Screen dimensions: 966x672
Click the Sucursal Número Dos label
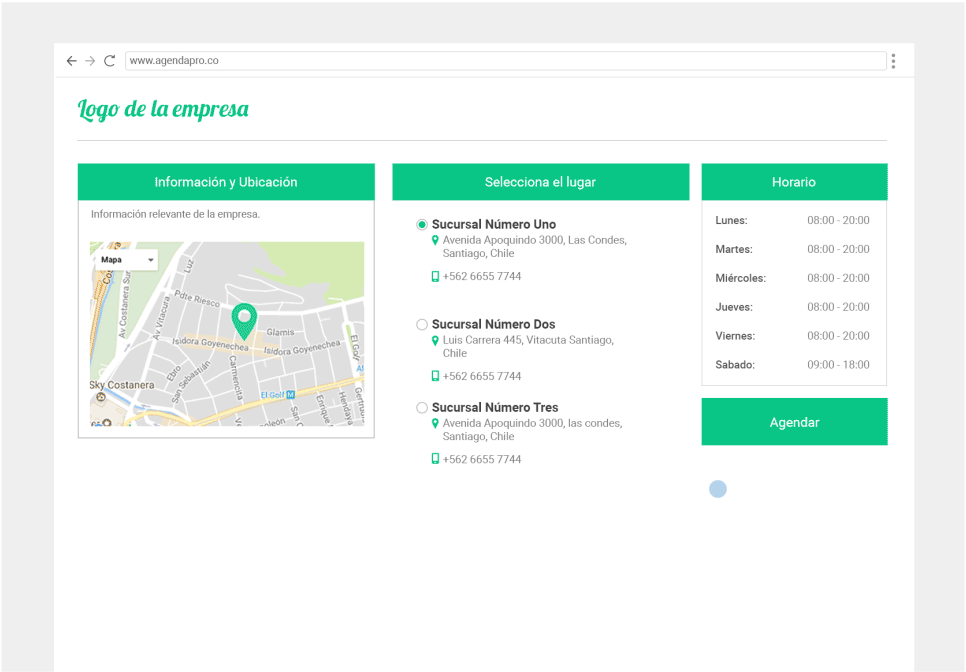[x=493, y=324]
